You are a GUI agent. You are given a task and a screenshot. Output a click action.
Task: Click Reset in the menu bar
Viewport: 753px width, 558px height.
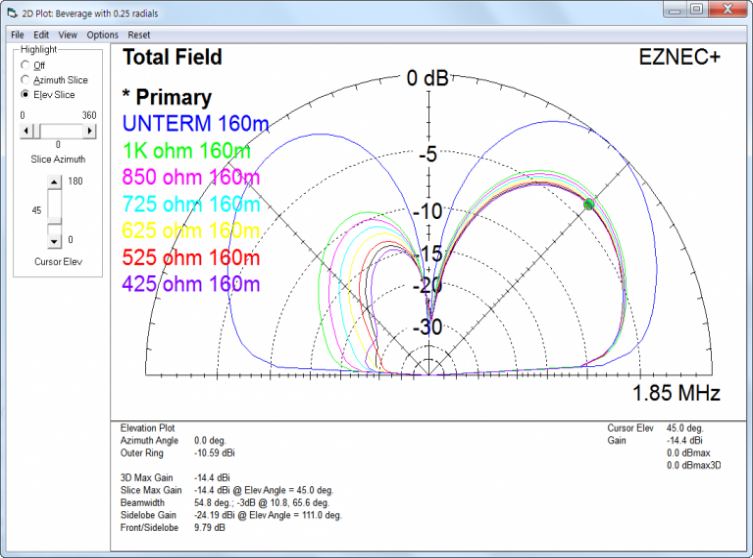coord(139,34)
